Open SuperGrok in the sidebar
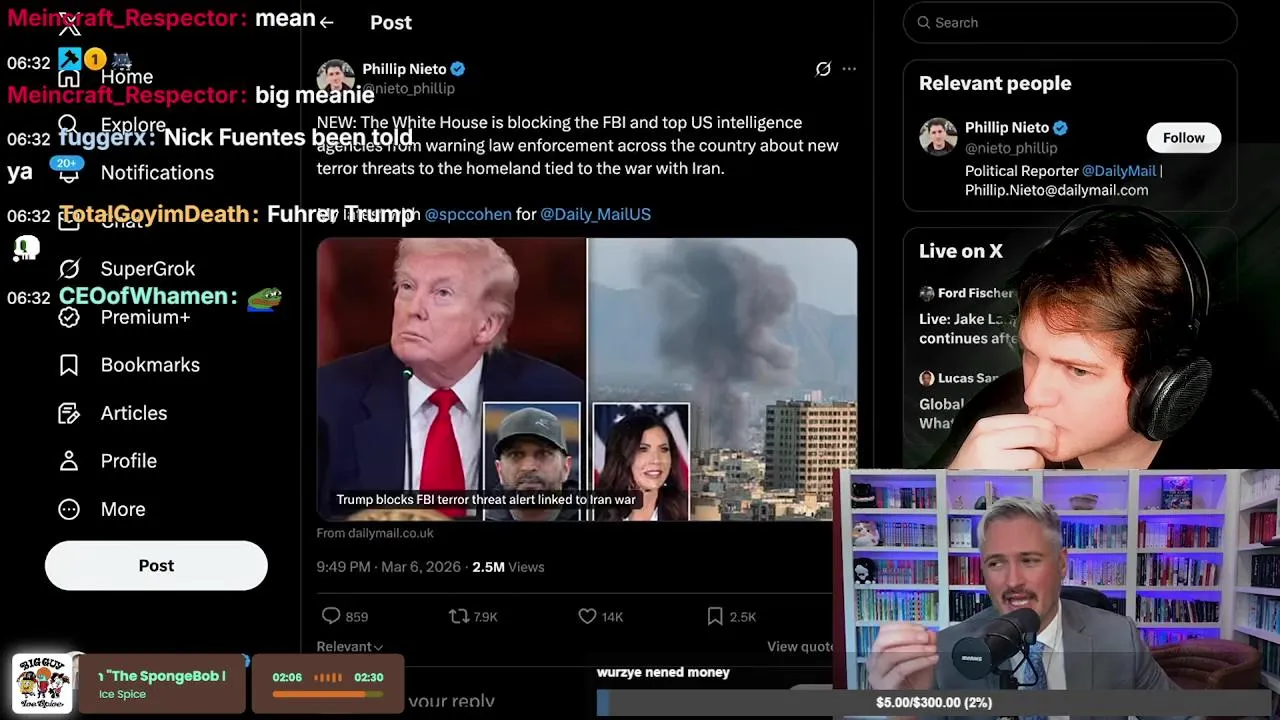Viewport: 1280px width, 720px height. click(148, 269)
